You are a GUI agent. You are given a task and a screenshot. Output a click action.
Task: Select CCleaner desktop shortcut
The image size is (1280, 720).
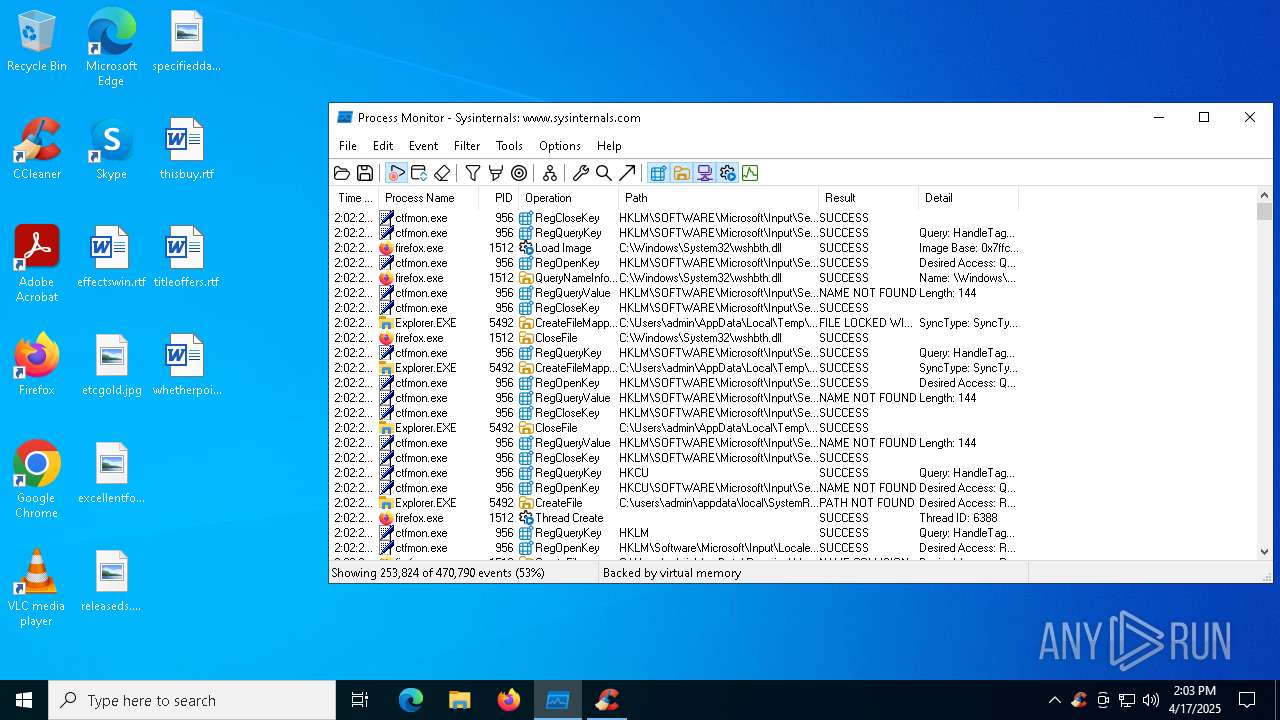[37, 149]
